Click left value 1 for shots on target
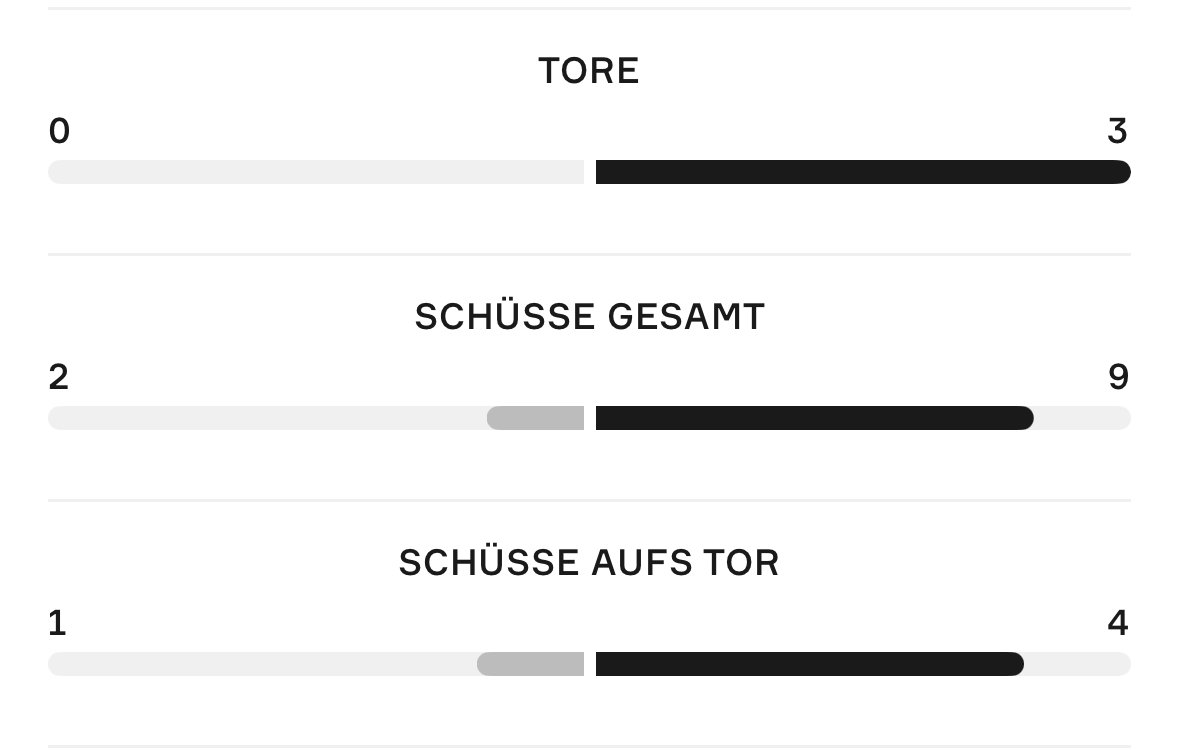 tap(57, 623)
